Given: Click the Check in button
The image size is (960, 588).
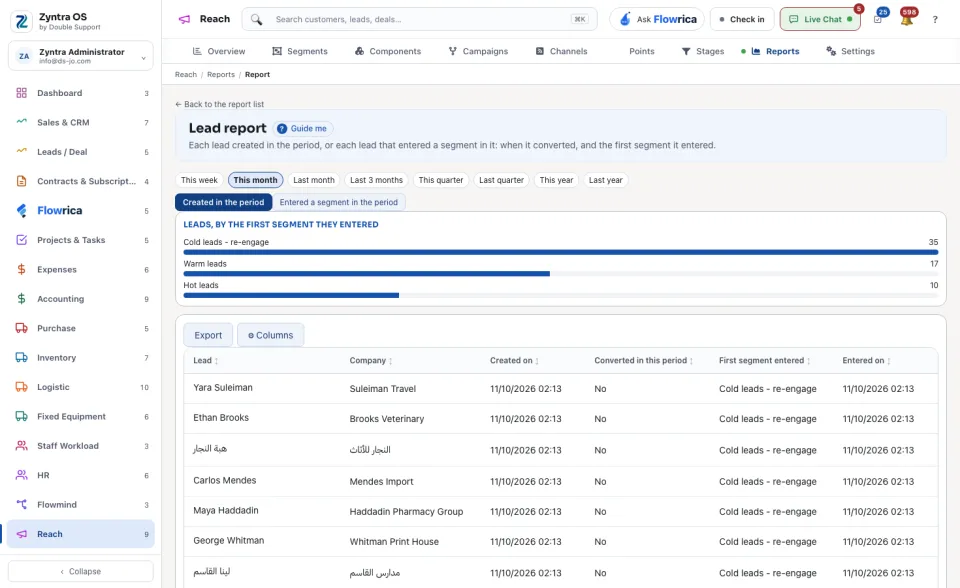Looking at the screenshot, I should (742, 20).
